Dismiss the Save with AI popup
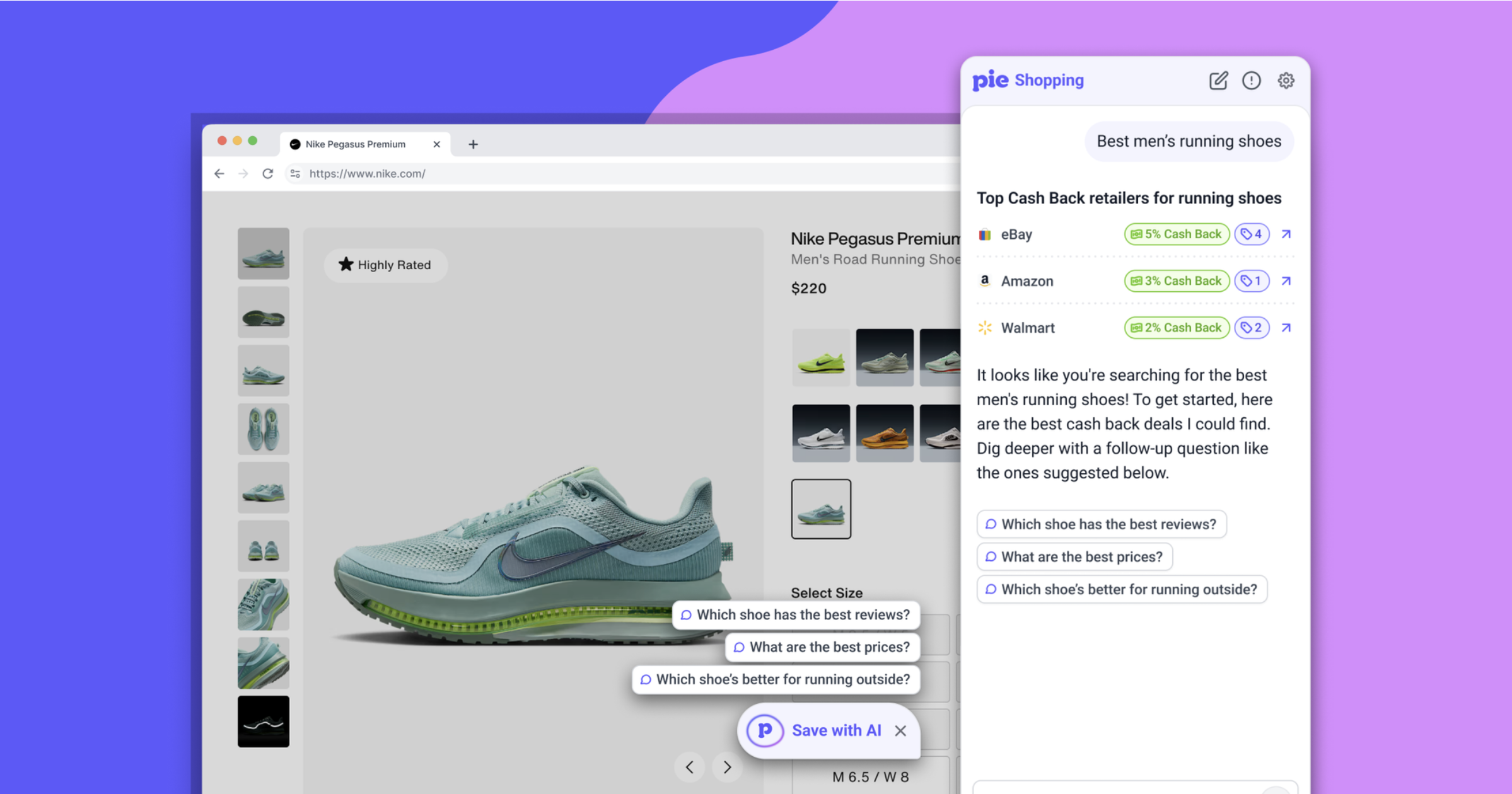The image size is (1512, 794). pos(900,730)
